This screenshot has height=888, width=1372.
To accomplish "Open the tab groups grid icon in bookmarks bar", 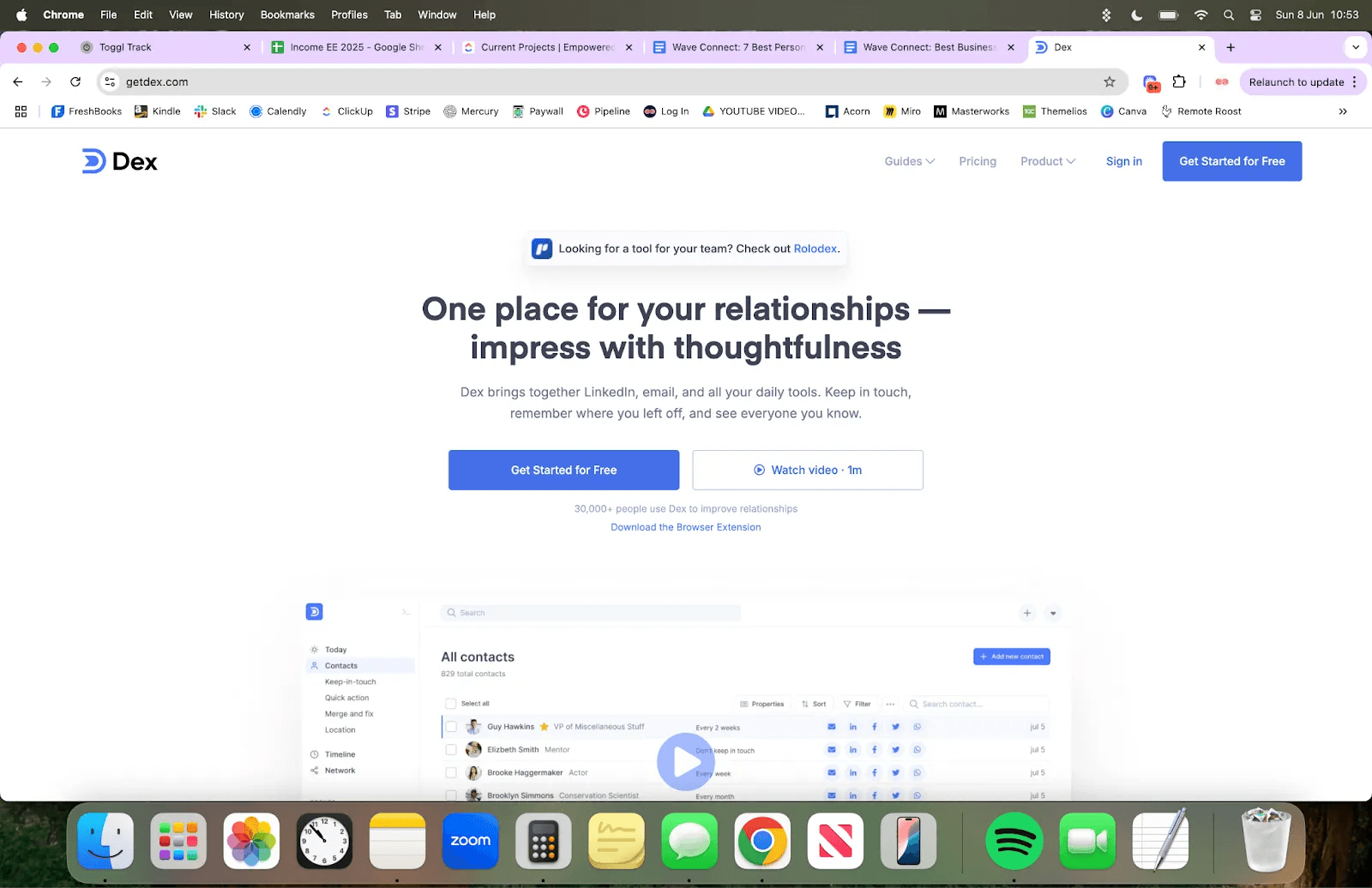I will pyautogui.click(x=21, y=111).
